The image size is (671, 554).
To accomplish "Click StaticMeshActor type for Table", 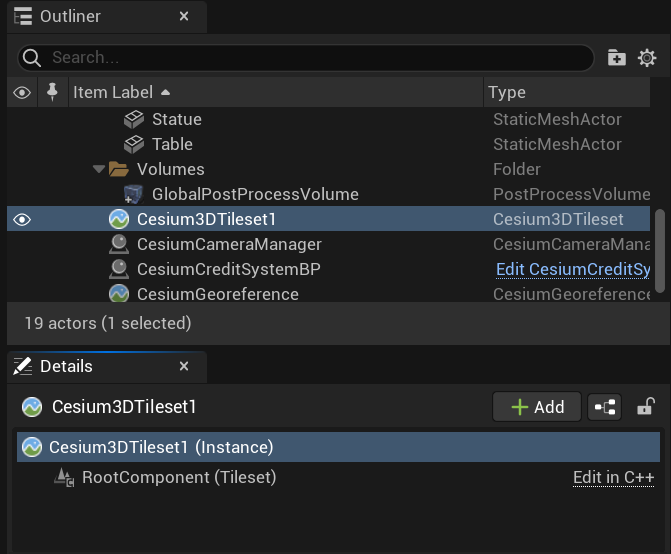I will pyautogui.click(x=557, y=144).
